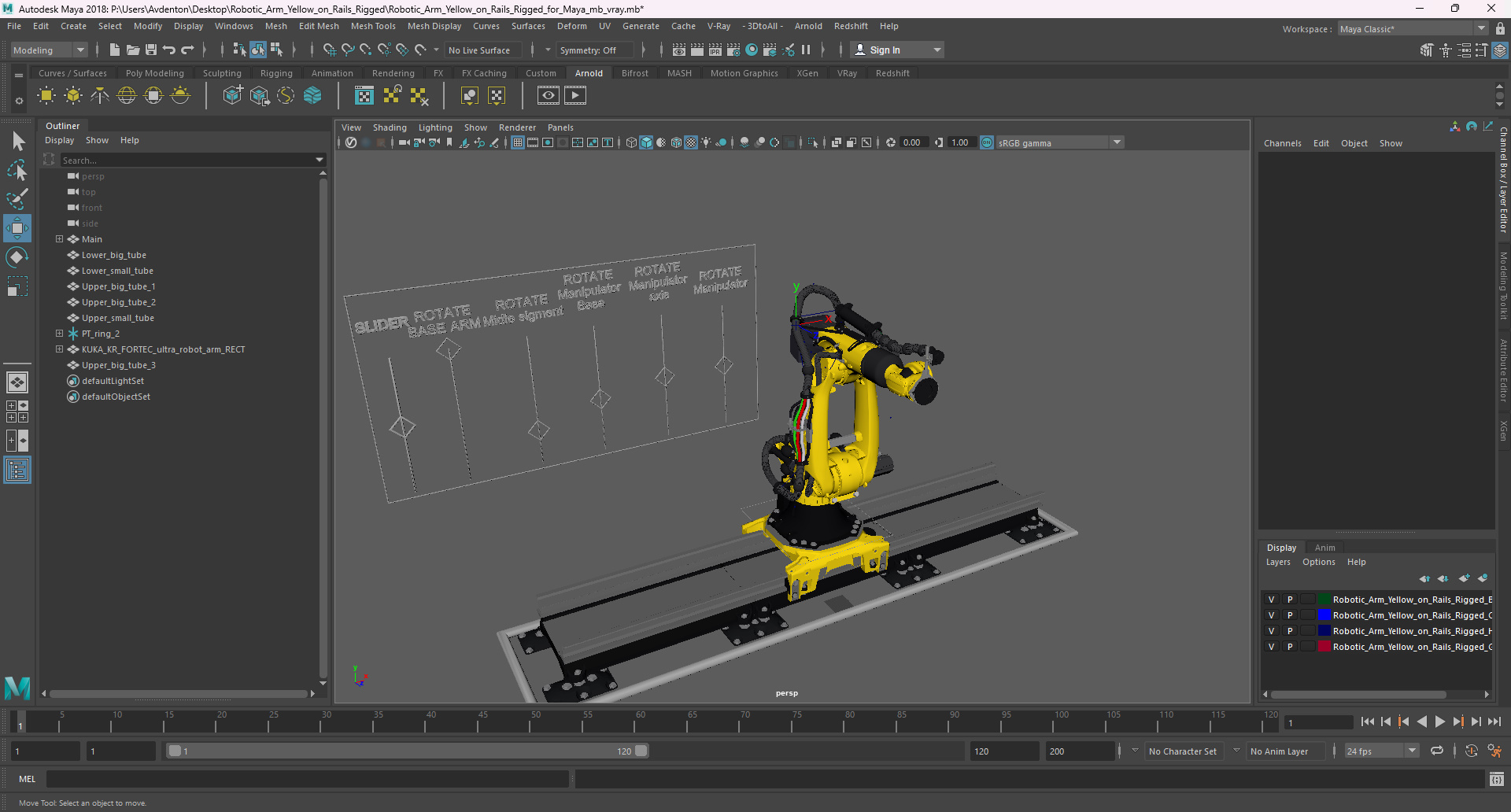Click the Sign In button

coord(897,50)
